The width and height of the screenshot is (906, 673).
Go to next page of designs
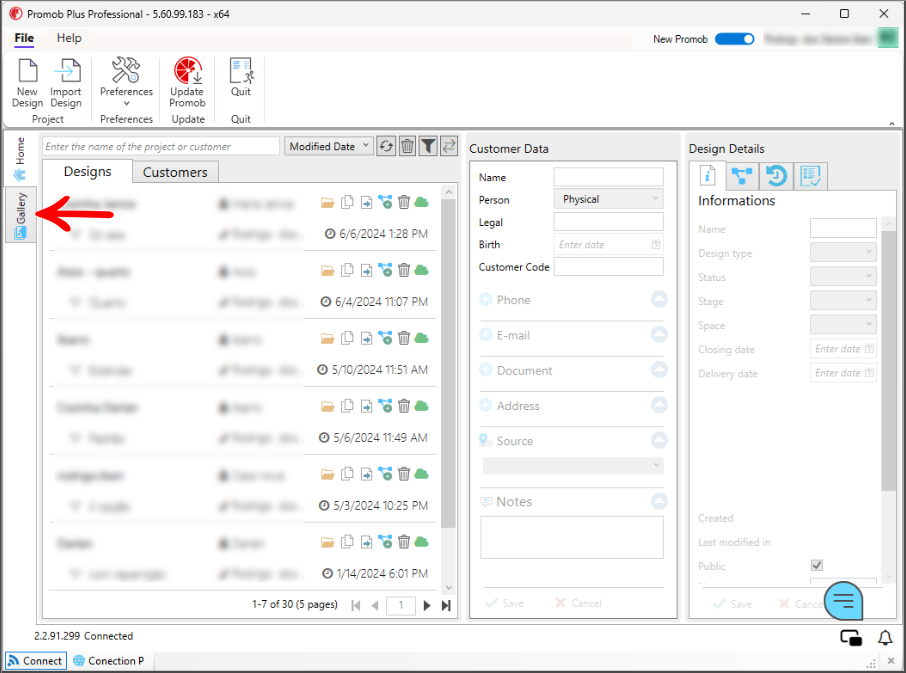point(427,605)
